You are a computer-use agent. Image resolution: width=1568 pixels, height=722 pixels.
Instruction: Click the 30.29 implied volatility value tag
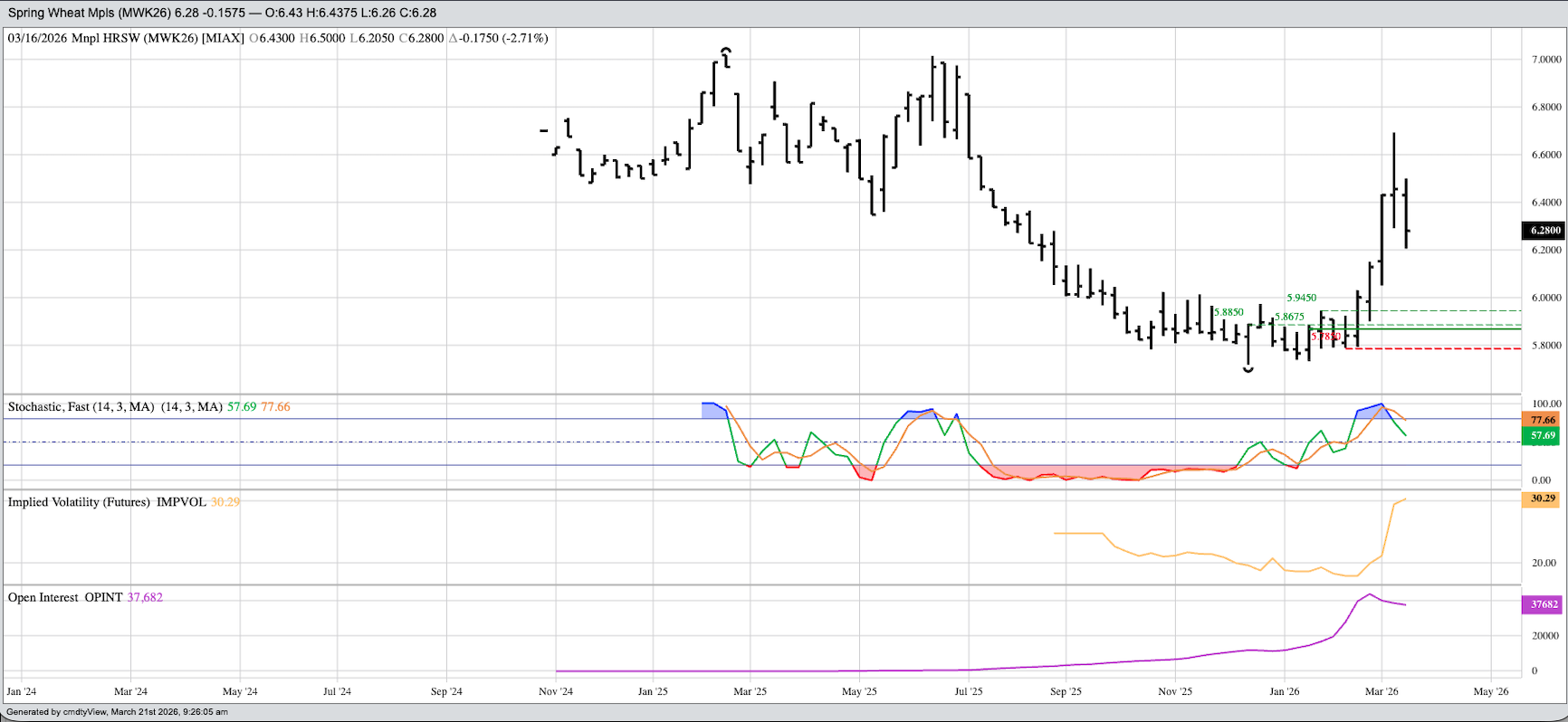tap(1543, 499)
